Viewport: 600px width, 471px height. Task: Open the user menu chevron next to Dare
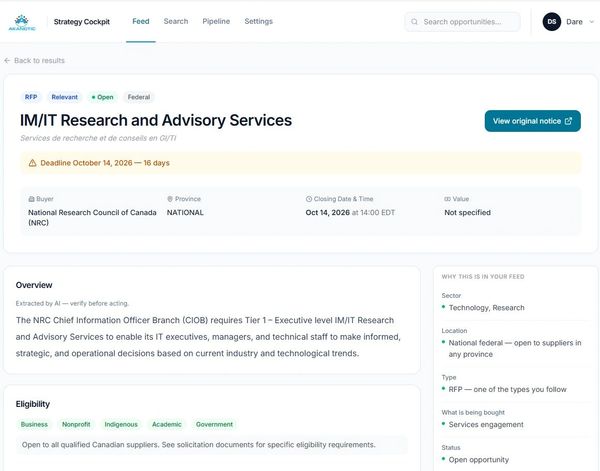click(x=591, y=22)
